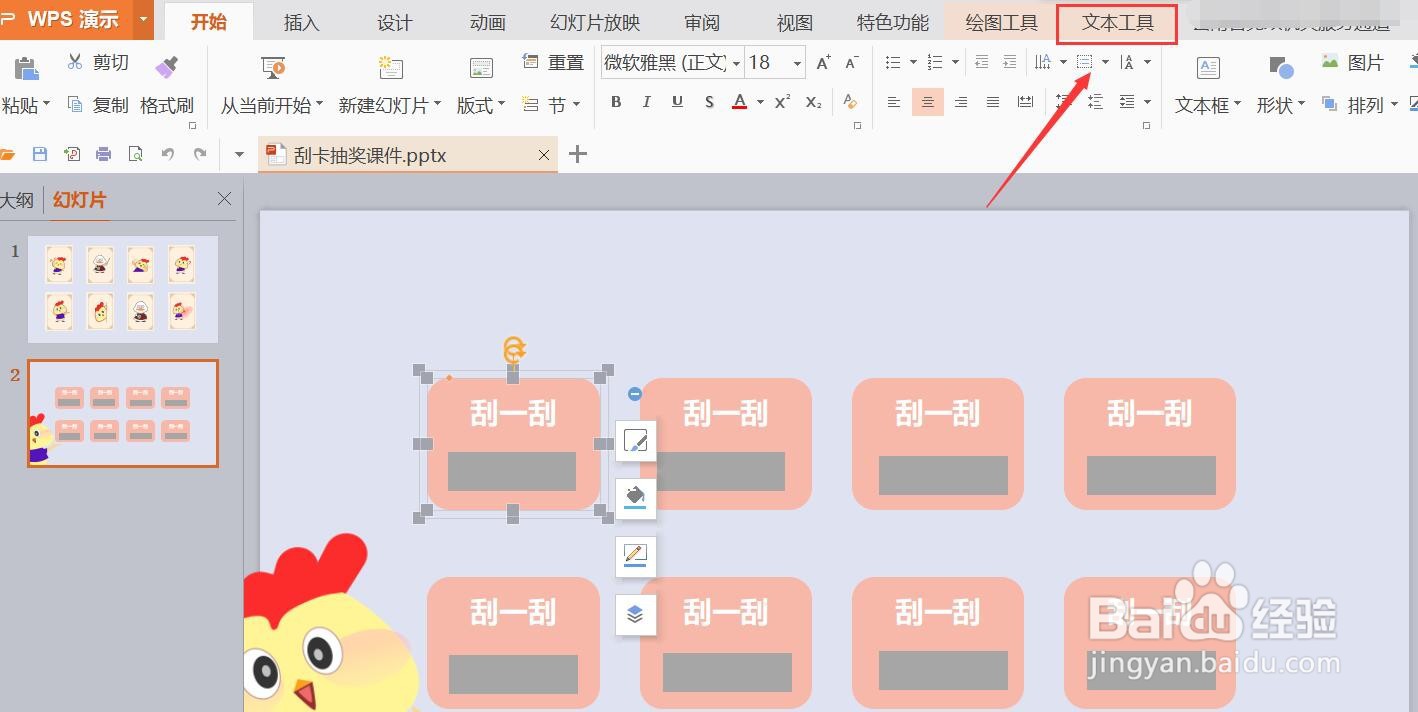Toggle bold formatting on selected text
Viewport: 1418px width, 712px height.
click(x=616, y=101)
